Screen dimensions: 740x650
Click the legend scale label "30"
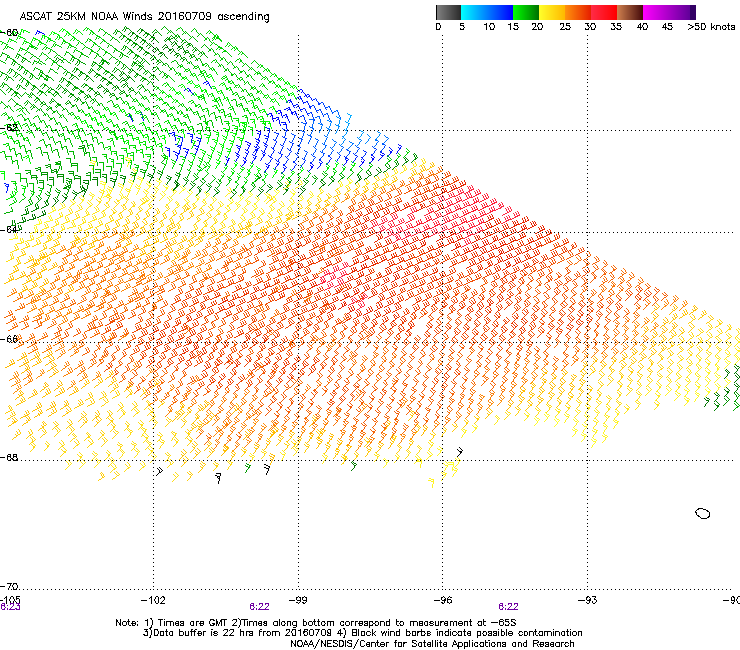(590, 27)
